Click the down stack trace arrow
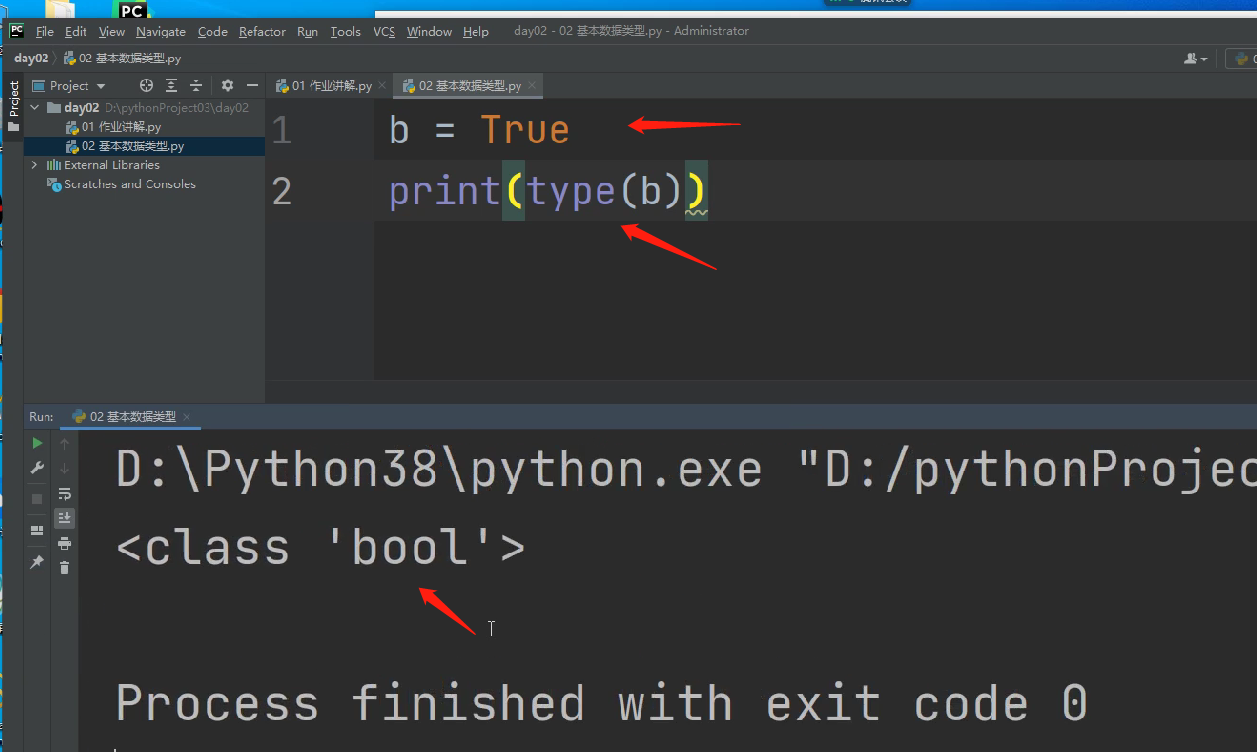Screen dimensions: 1257x752 click(x=65, y=468)
